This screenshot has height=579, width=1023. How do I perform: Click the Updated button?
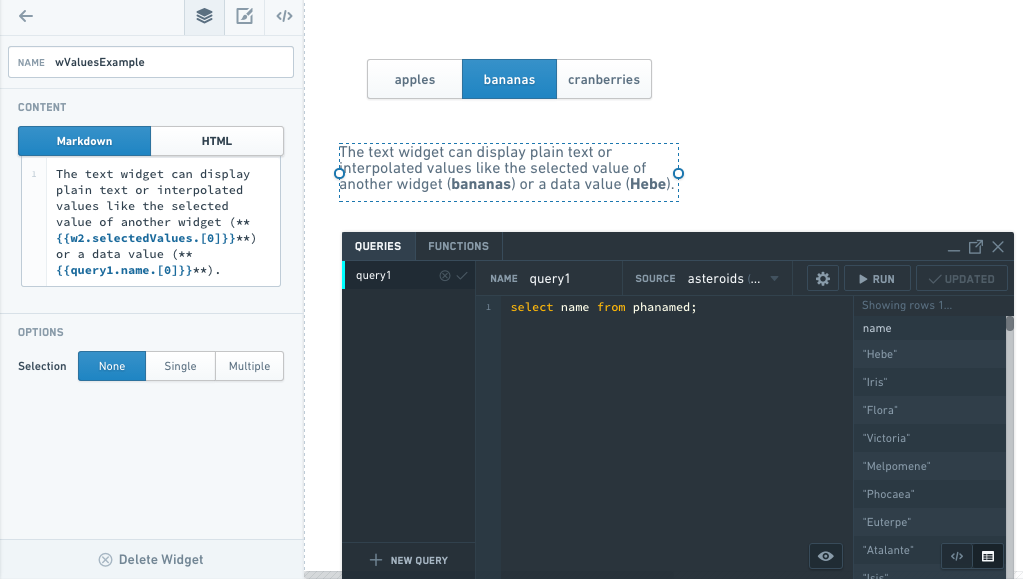(x=962, y=279)
